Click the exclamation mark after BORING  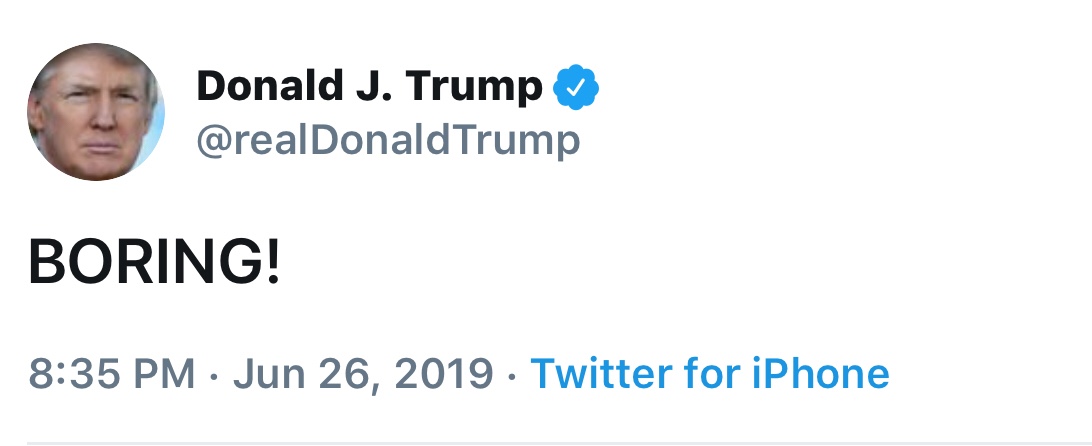tap(272, 262)
